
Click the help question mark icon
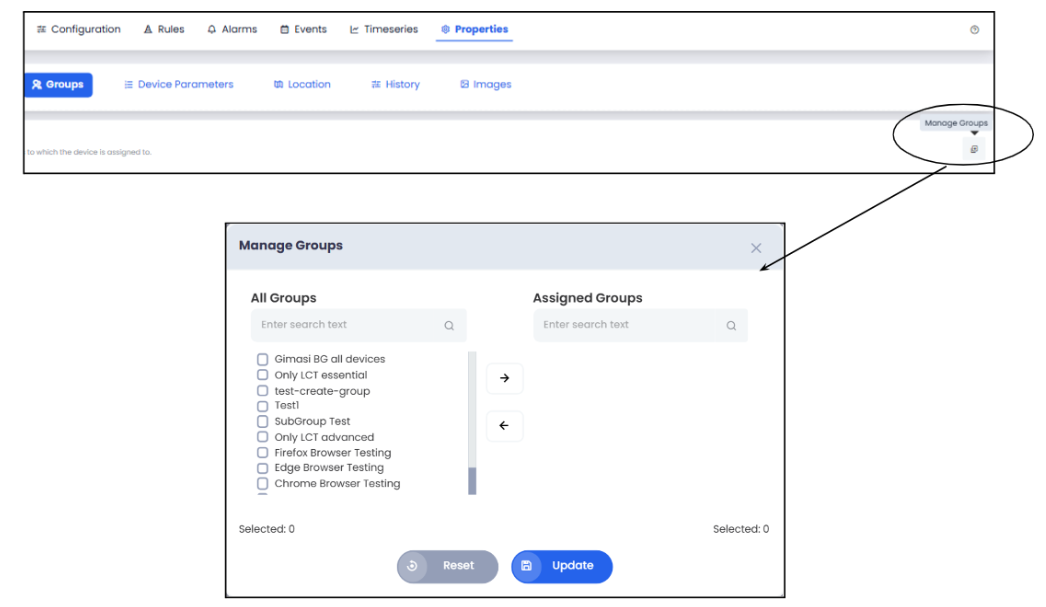[974, 30]
